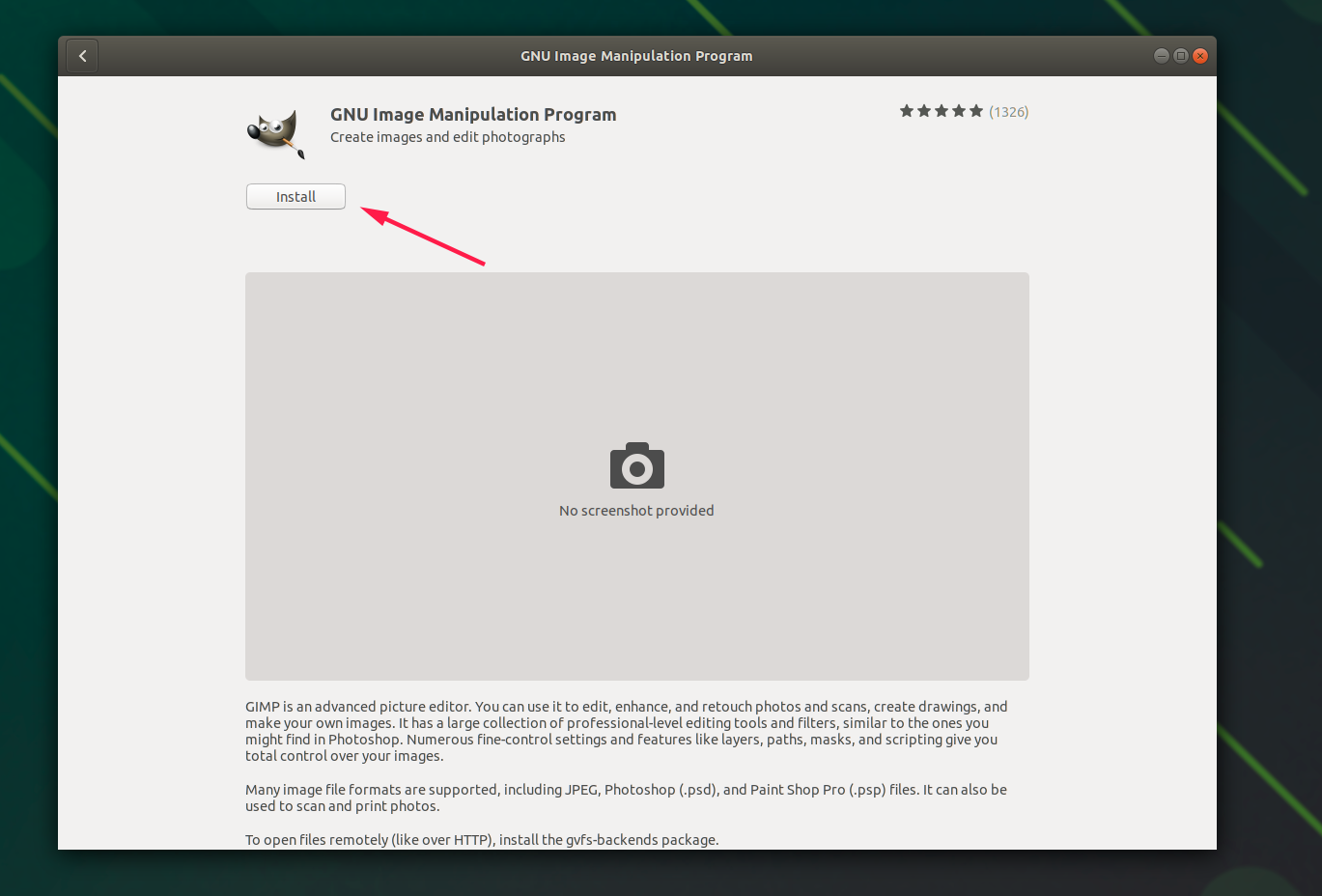
Task: Click the camera icon in screenshot placeholder
Action: [636, 466]
